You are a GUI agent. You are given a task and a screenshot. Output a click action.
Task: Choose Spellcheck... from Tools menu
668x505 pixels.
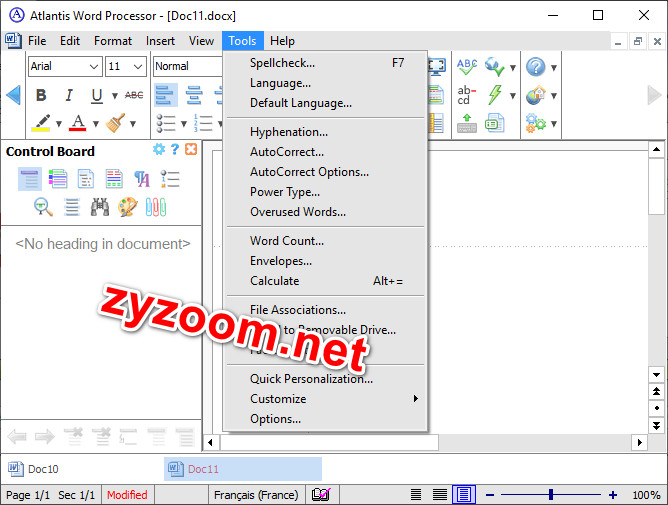(x=325, y=63)
